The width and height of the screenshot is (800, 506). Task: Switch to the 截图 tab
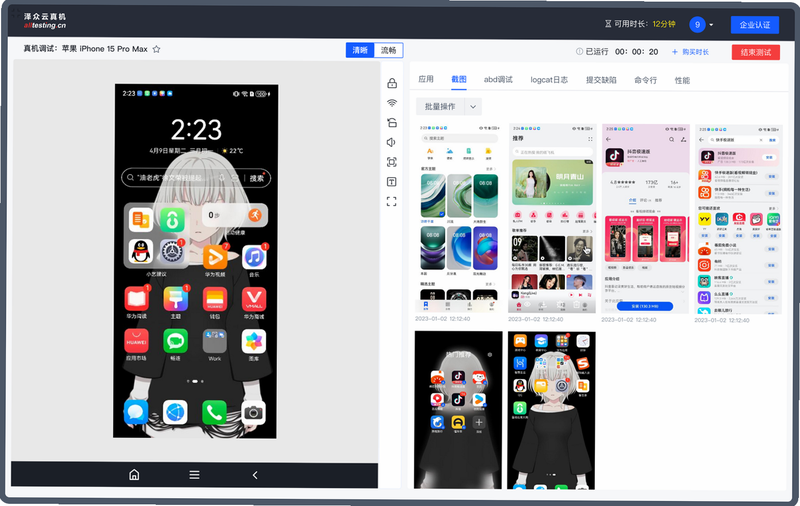click(x=459, y=79)
